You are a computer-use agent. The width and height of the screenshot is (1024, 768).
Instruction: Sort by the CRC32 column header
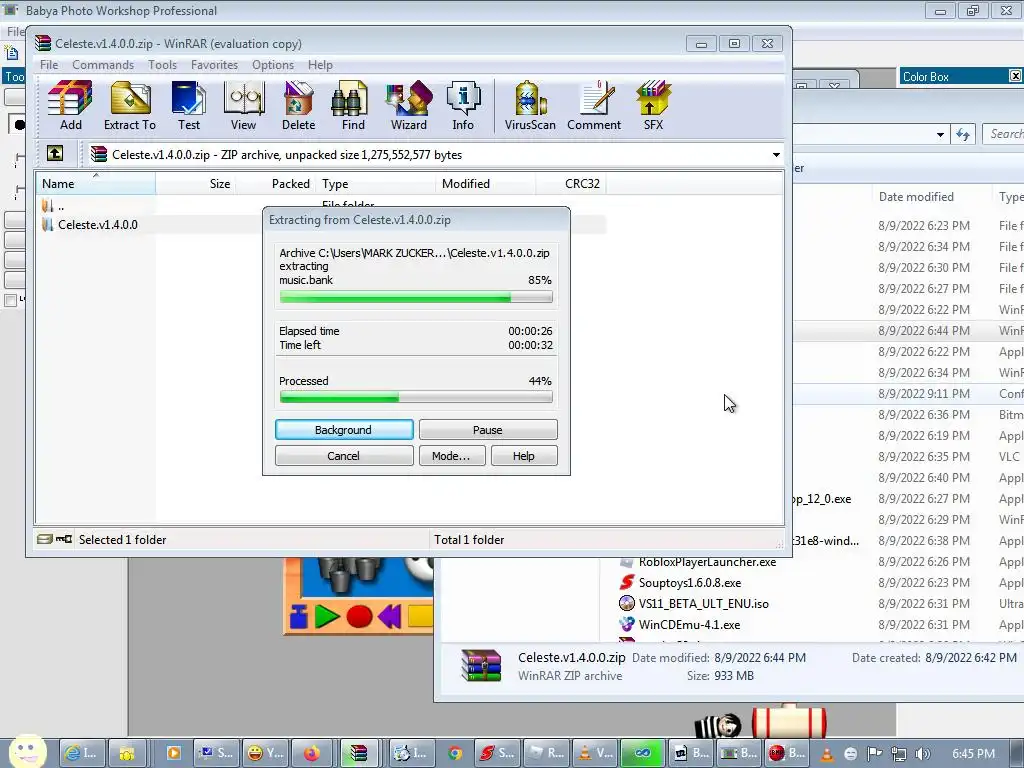point(571,184)
